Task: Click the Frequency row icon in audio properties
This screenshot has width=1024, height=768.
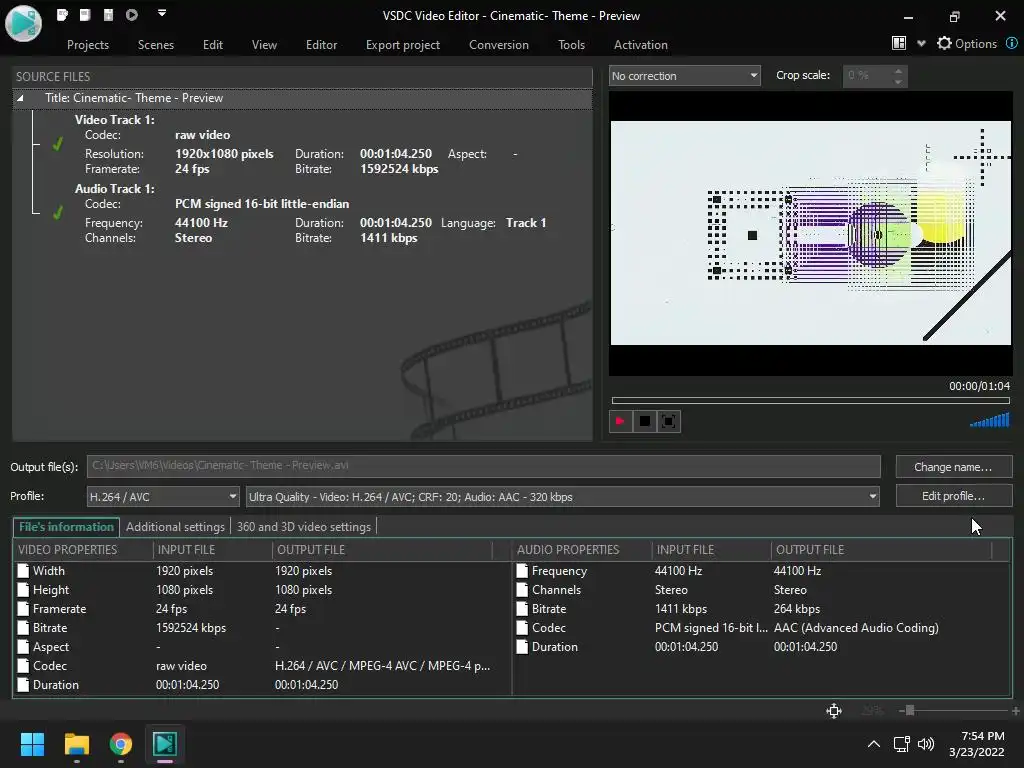Action: (x=522, y=570)
